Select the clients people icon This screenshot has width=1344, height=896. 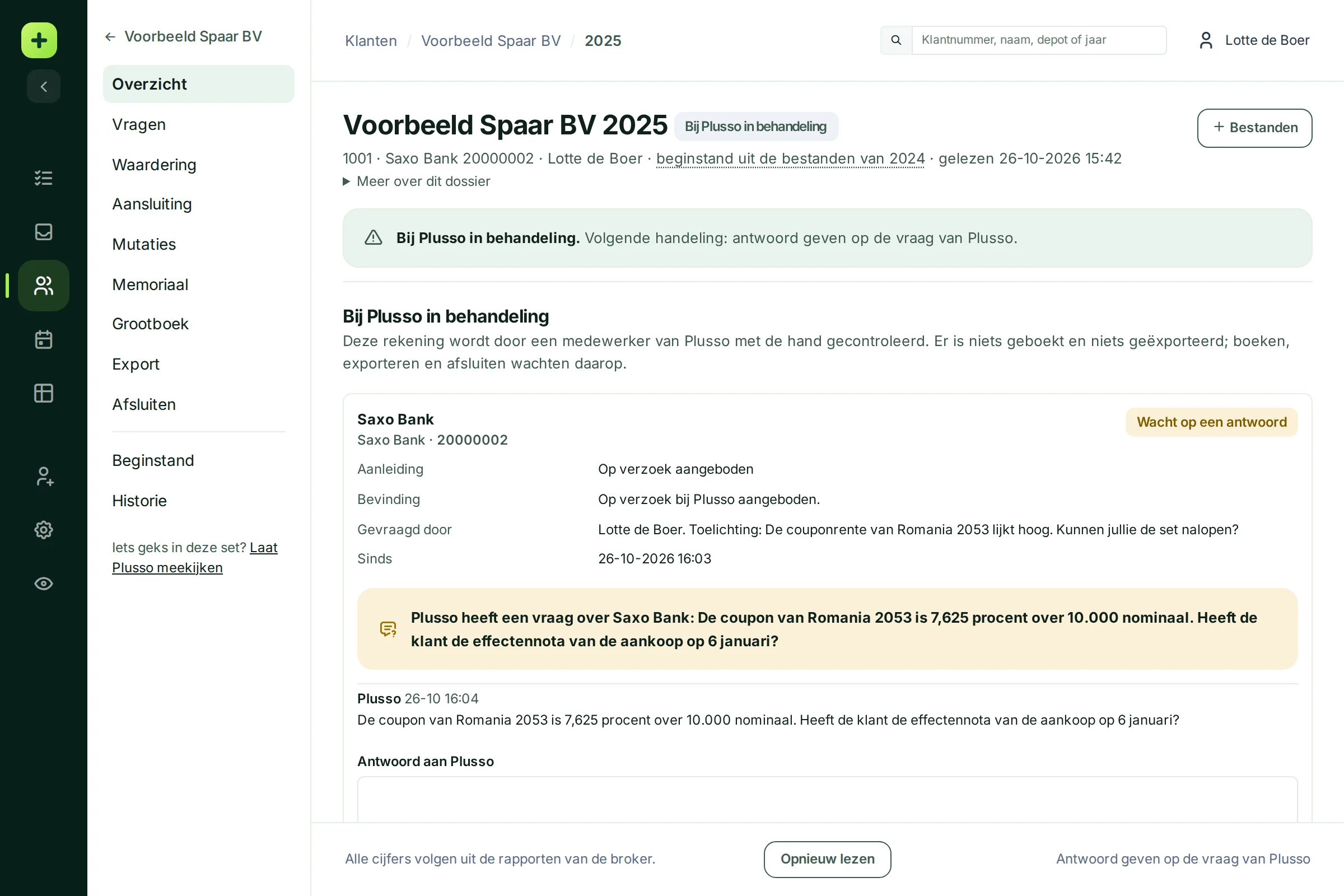tap(44, 286)
